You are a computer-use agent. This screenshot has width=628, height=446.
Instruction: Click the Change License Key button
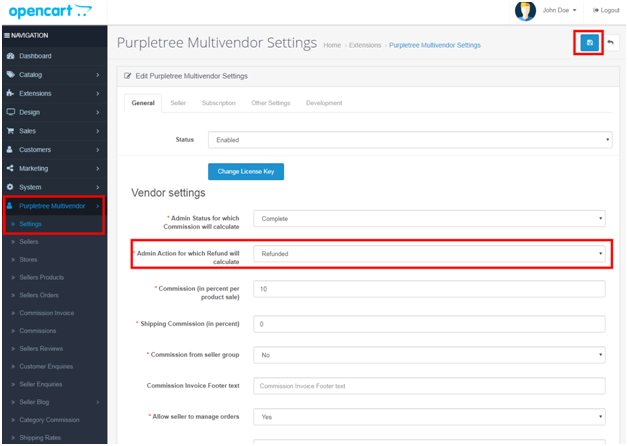pos(246,171)
